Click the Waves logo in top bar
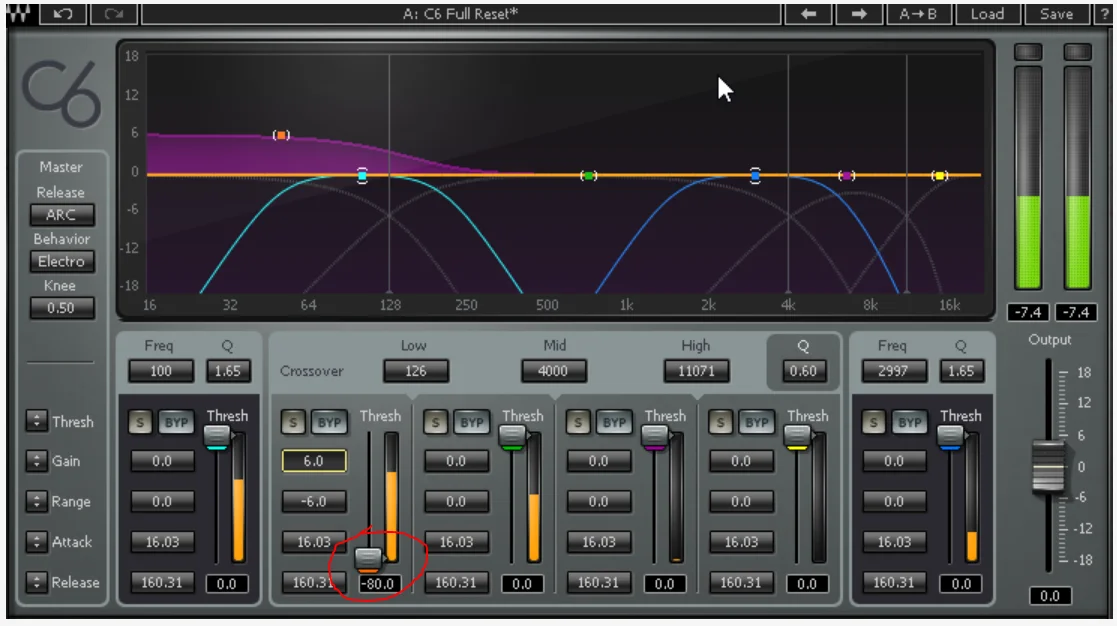The width and height of the screenshot is (1117, 626). click(x=19, y=14)
